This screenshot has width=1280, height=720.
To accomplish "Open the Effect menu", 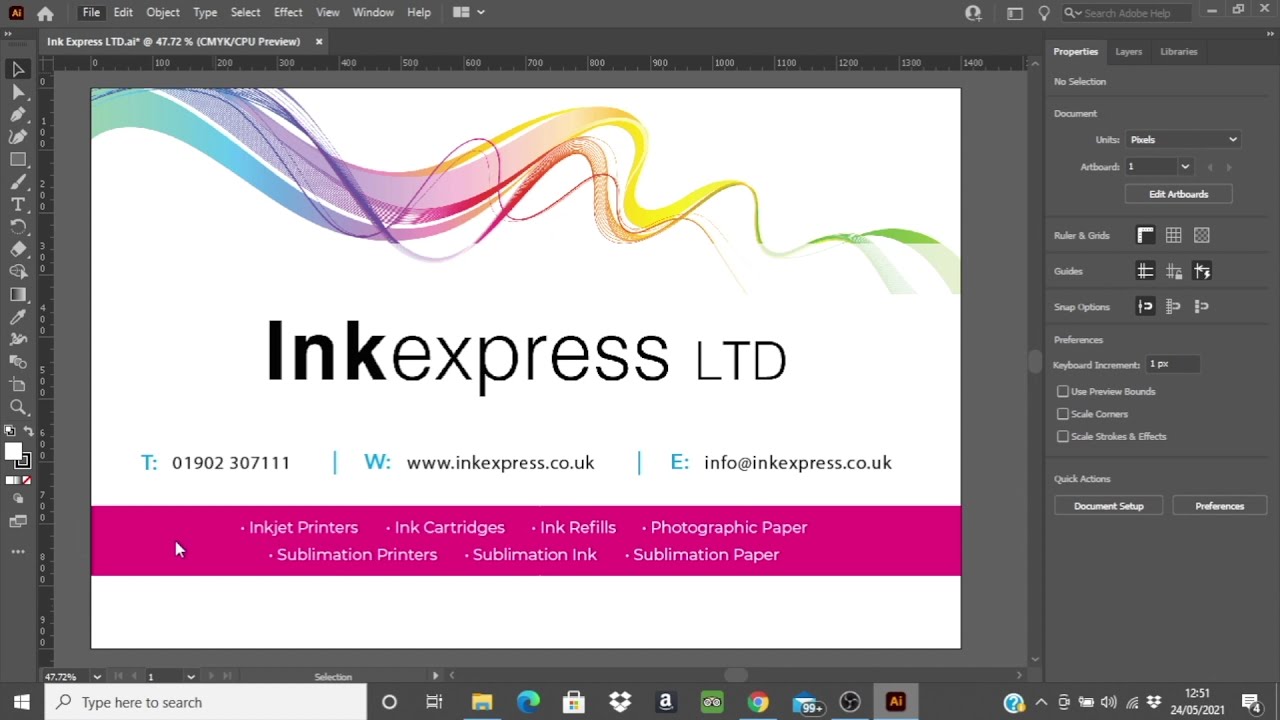I will [288, 12].
